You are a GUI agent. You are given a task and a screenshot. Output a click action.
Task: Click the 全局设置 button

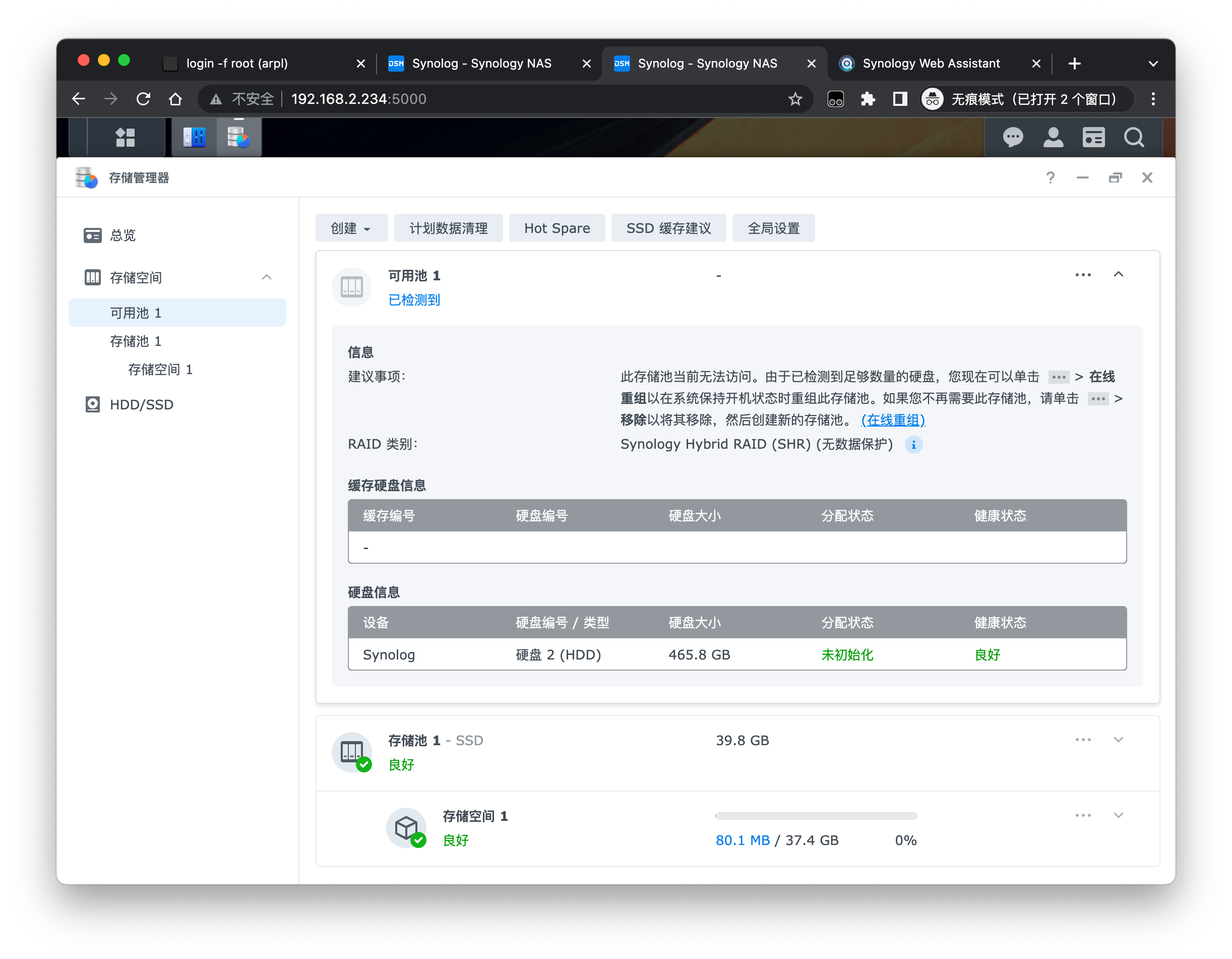(x=773, y=228)
